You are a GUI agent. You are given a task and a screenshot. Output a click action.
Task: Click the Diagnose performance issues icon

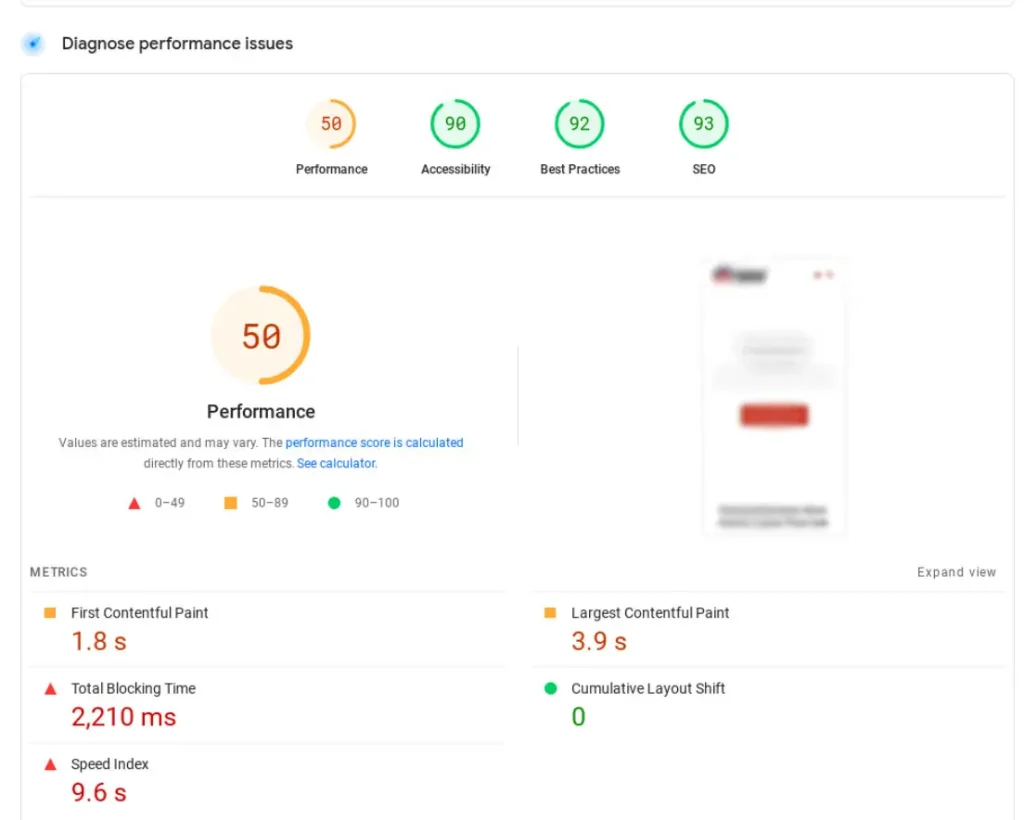pyautogui.click(x=34, y=44)
